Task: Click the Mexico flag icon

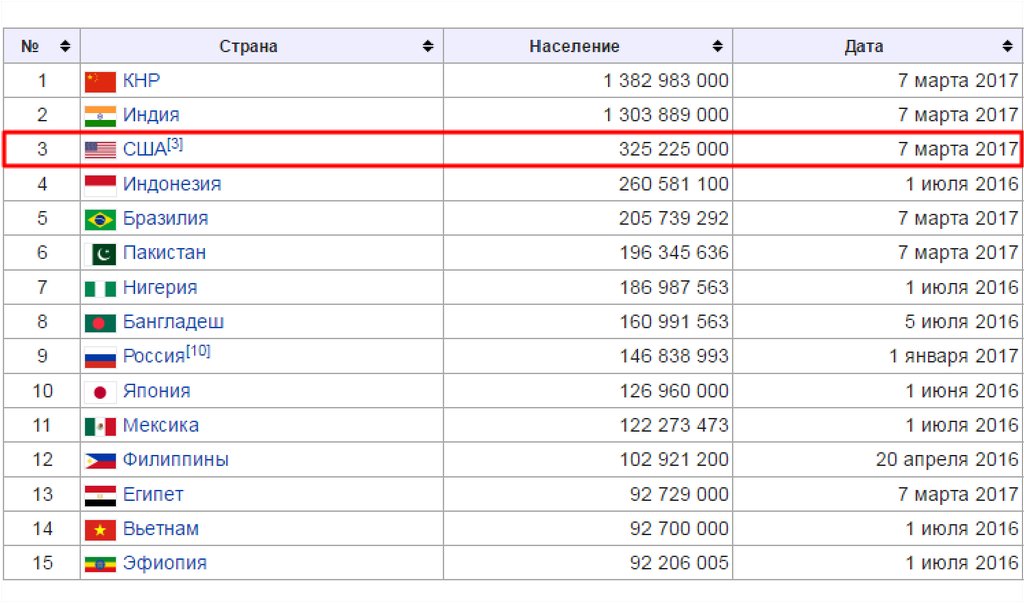Action: click(x=100, y=426)
